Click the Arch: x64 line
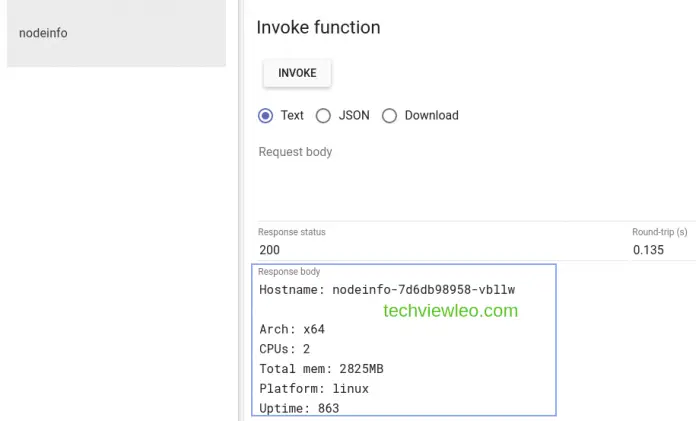 [x=292, y=329]
